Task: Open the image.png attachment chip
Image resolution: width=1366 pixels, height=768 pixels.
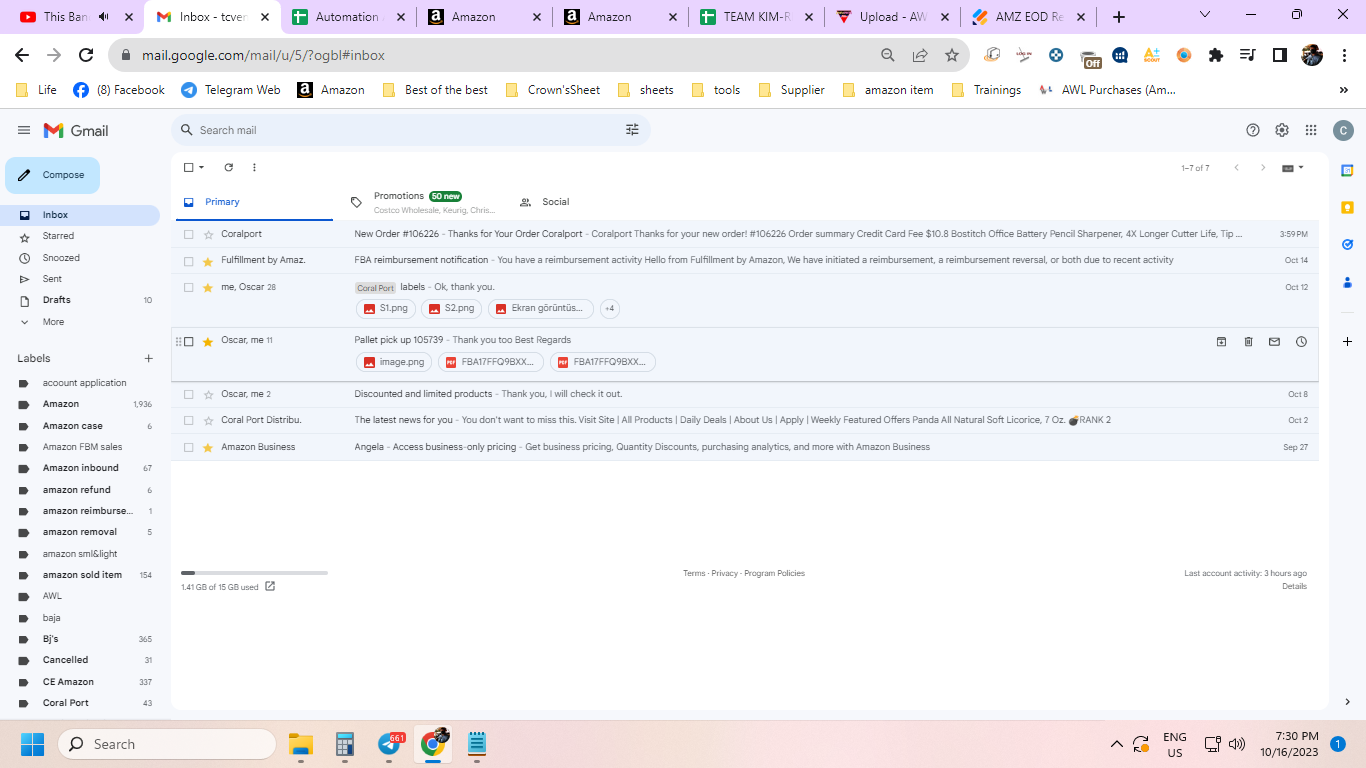Action: pyautogui.click(x=393, y=362)
